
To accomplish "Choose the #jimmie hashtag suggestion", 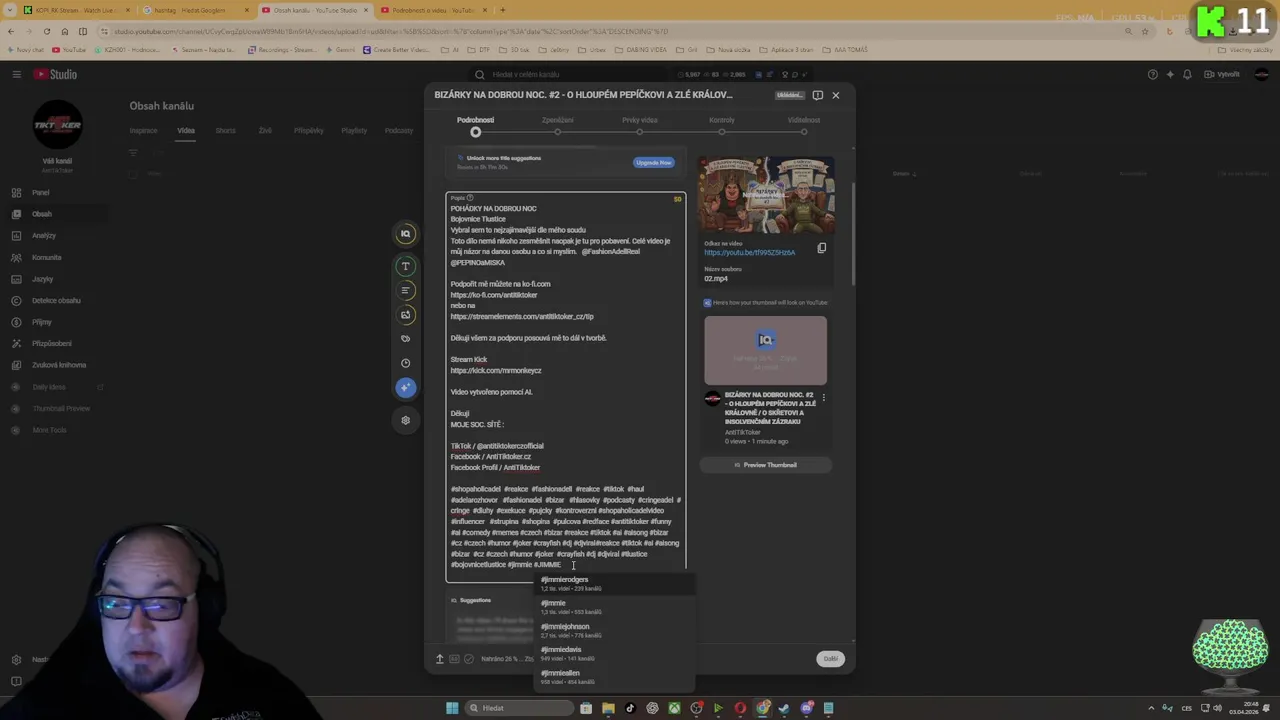I will coord(614,607).
